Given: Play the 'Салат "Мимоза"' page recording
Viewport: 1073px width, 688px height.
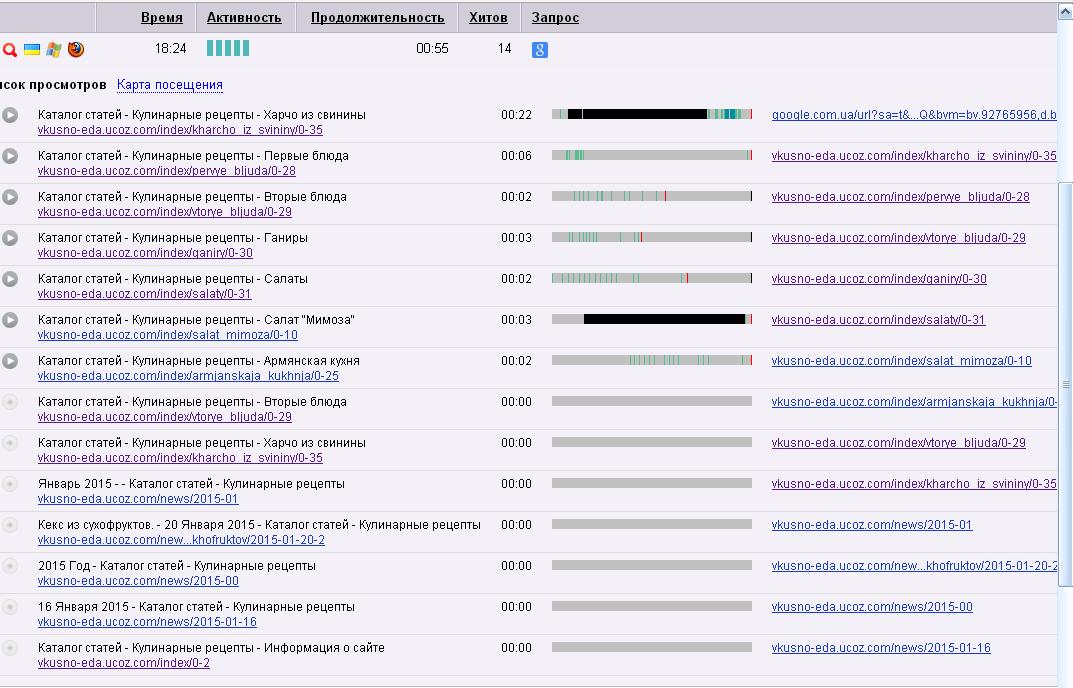Looking at the screenshot, I should click(10, 320).
